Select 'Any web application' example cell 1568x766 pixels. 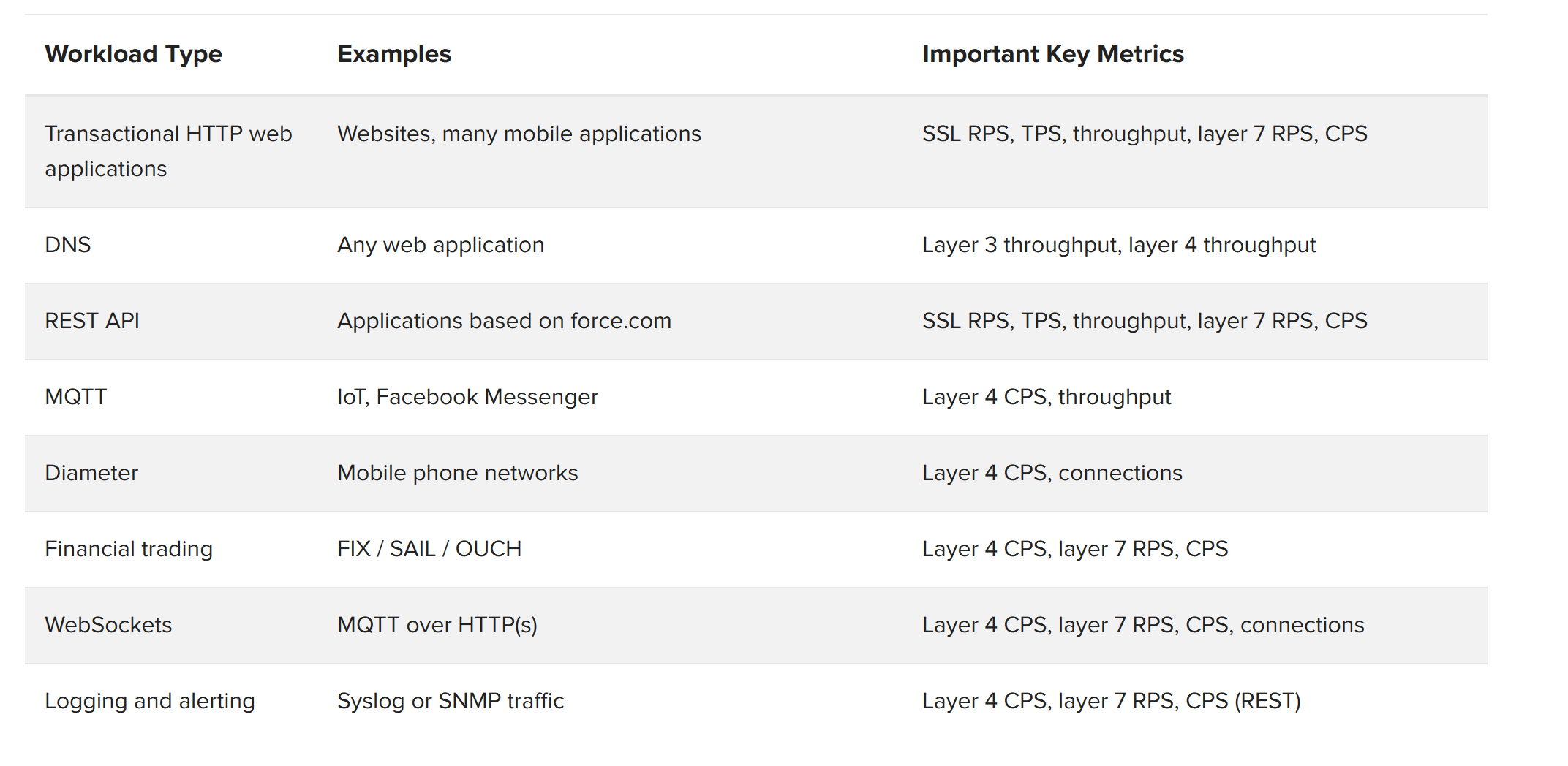coord(441,245)
